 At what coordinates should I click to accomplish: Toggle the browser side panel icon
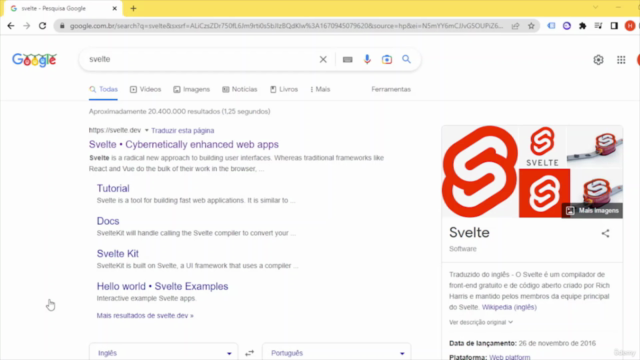(614, 26)
